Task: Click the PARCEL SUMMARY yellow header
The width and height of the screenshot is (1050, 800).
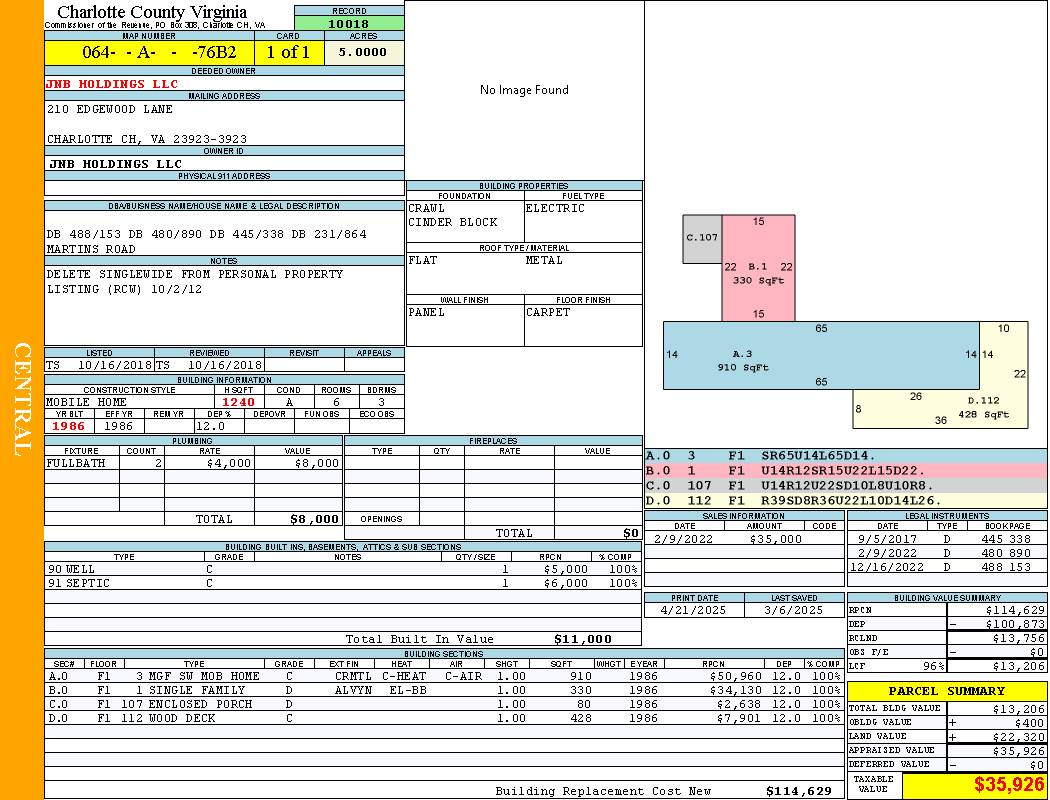Action: click(947, 691)
